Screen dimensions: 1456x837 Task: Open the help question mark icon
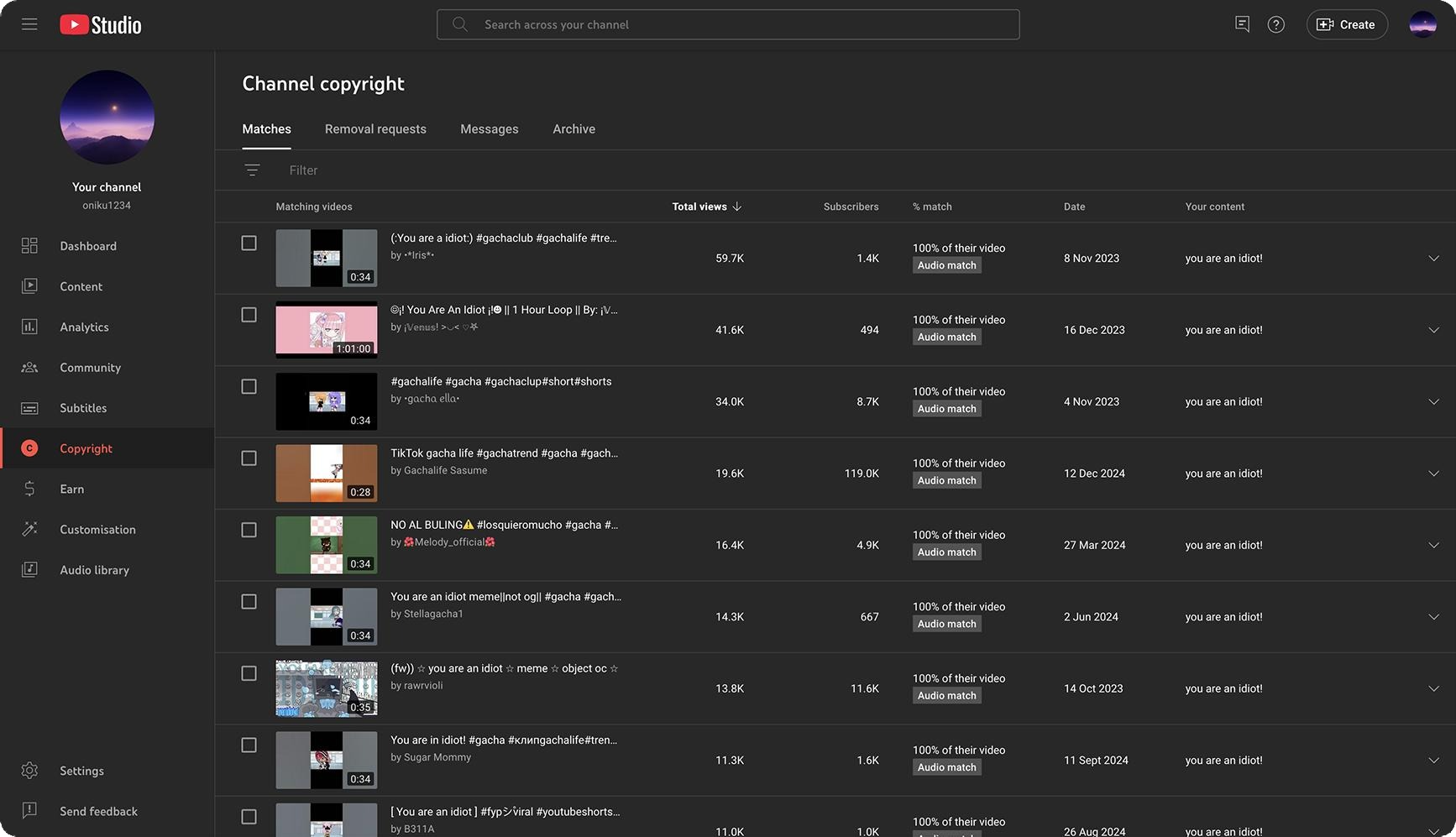1275,24
